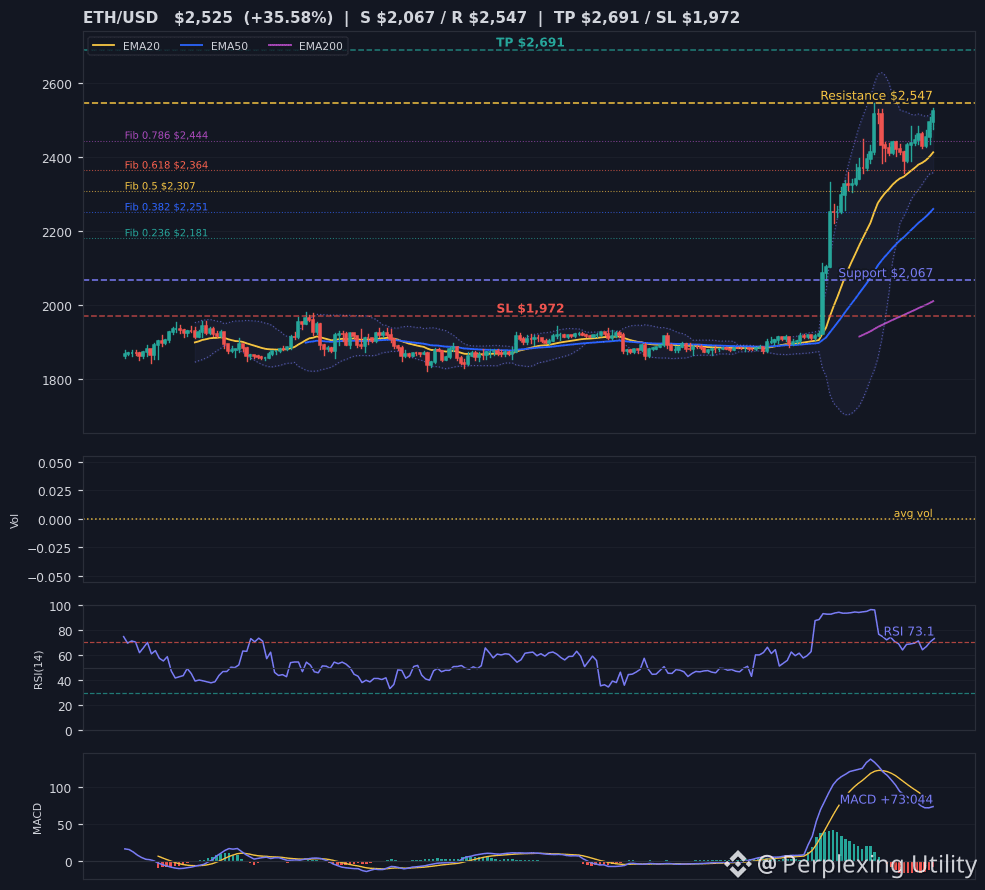Image resolution: width=985 pixels, height=890 pixels.
Task: Click the 40 tick on RSI axis
Action: (x=65, y=681)
